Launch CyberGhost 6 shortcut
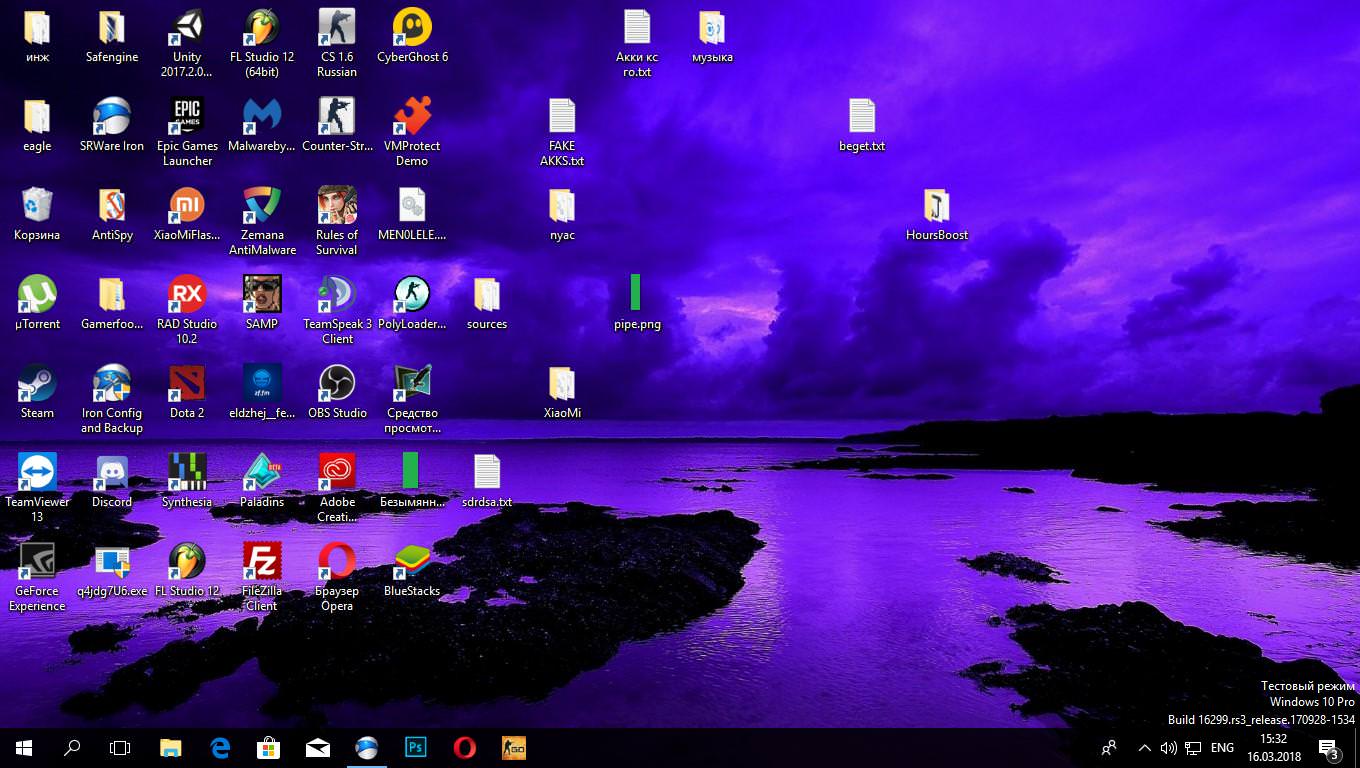The height and width of the screenshot is (768, 1360). coord(412,37)
